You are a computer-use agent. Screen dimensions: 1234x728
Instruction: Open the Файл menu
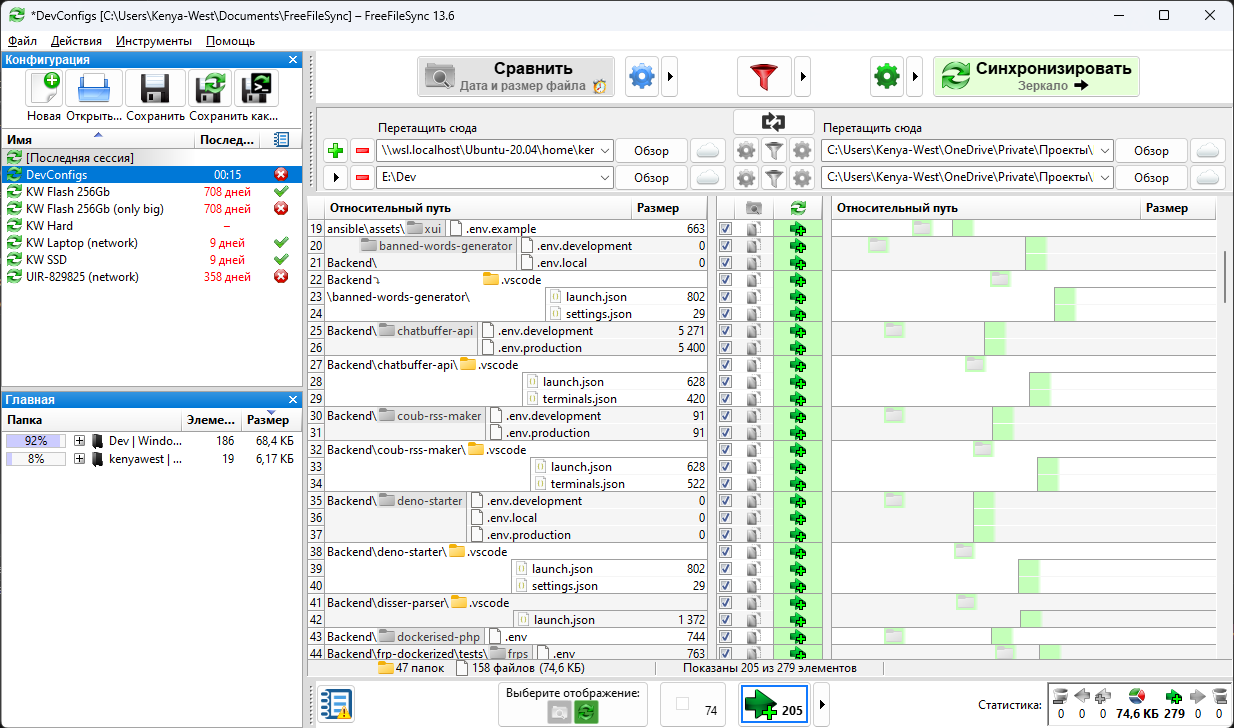click(x=22, y=41)
